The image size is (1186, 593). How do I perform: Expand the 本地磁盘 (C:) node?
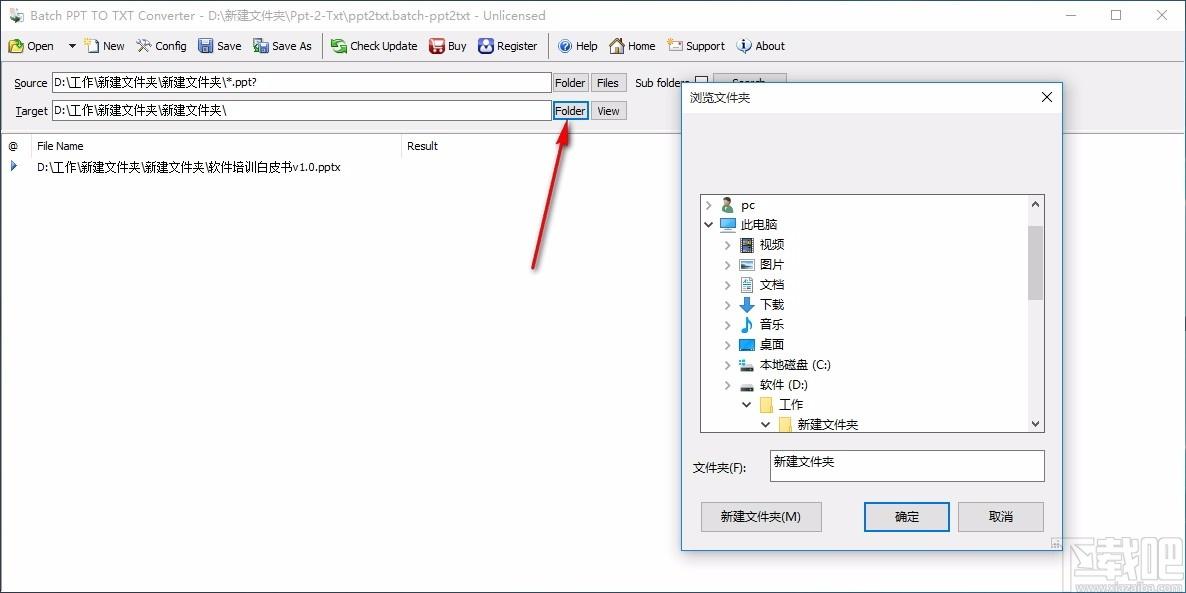[728, 365]
